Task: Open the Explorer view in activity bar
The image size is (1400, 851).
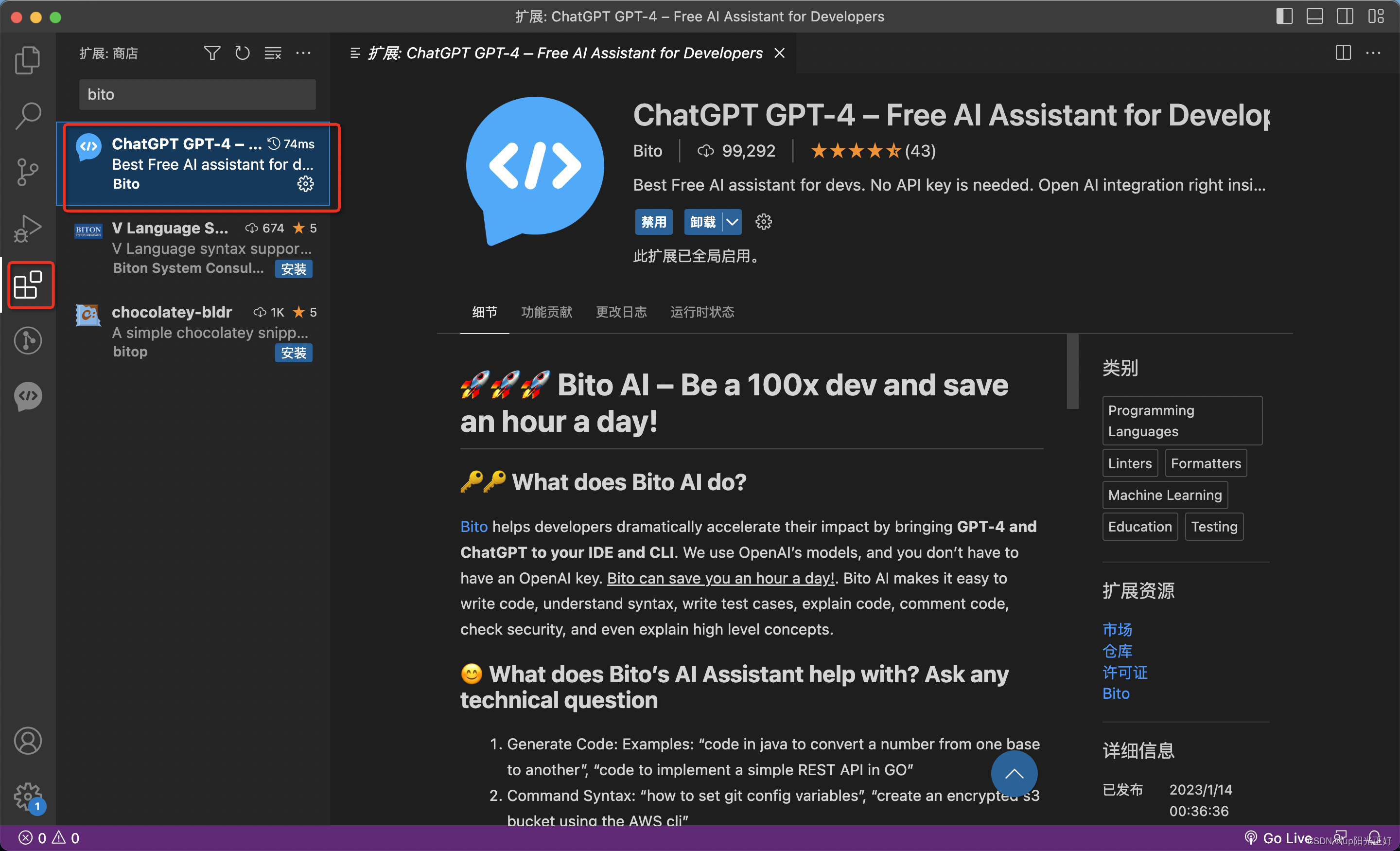Action: pos(27,60)
